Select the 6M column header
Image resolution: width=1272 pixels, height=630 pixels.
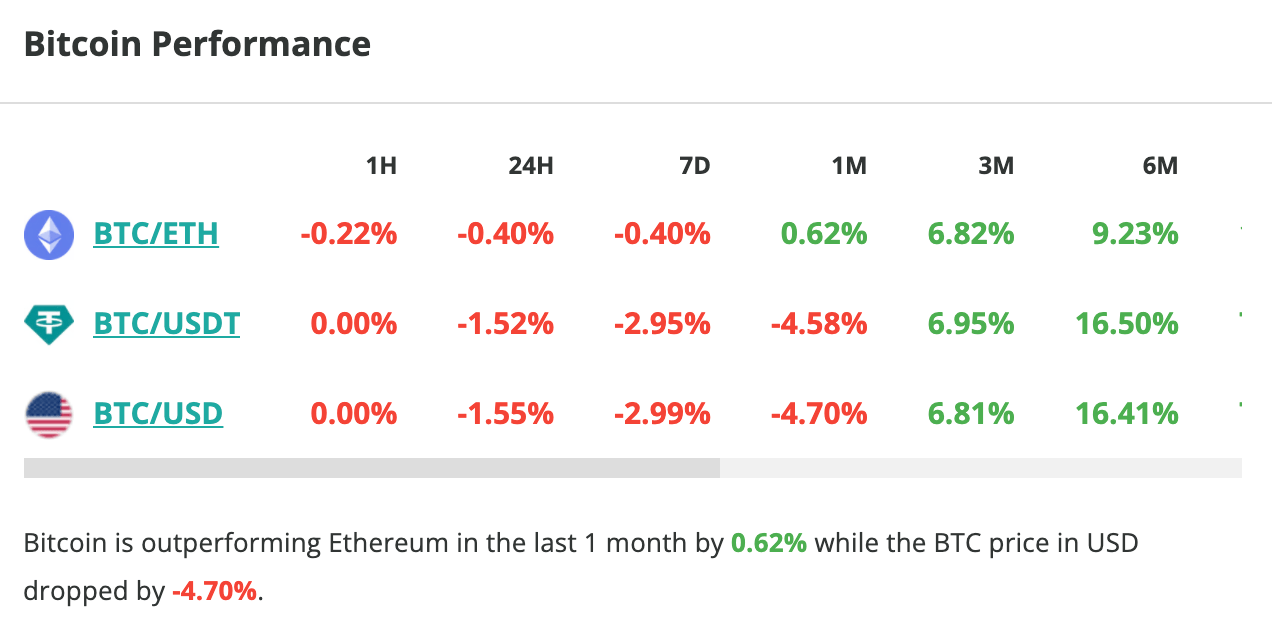[1160, 166]
